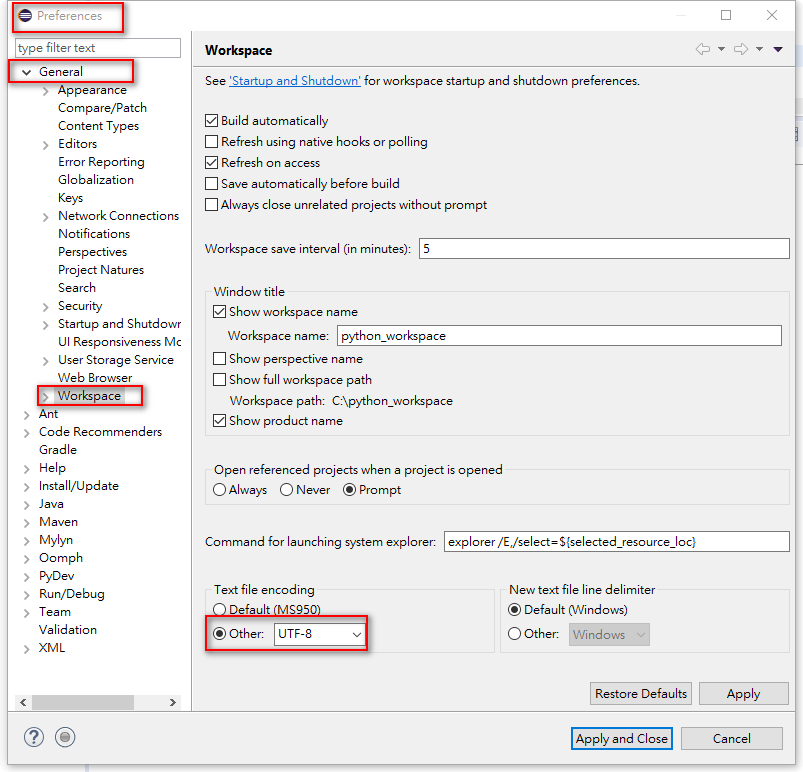Select Perspectives in the tree
Screen dimensions: 803x772
93,252
